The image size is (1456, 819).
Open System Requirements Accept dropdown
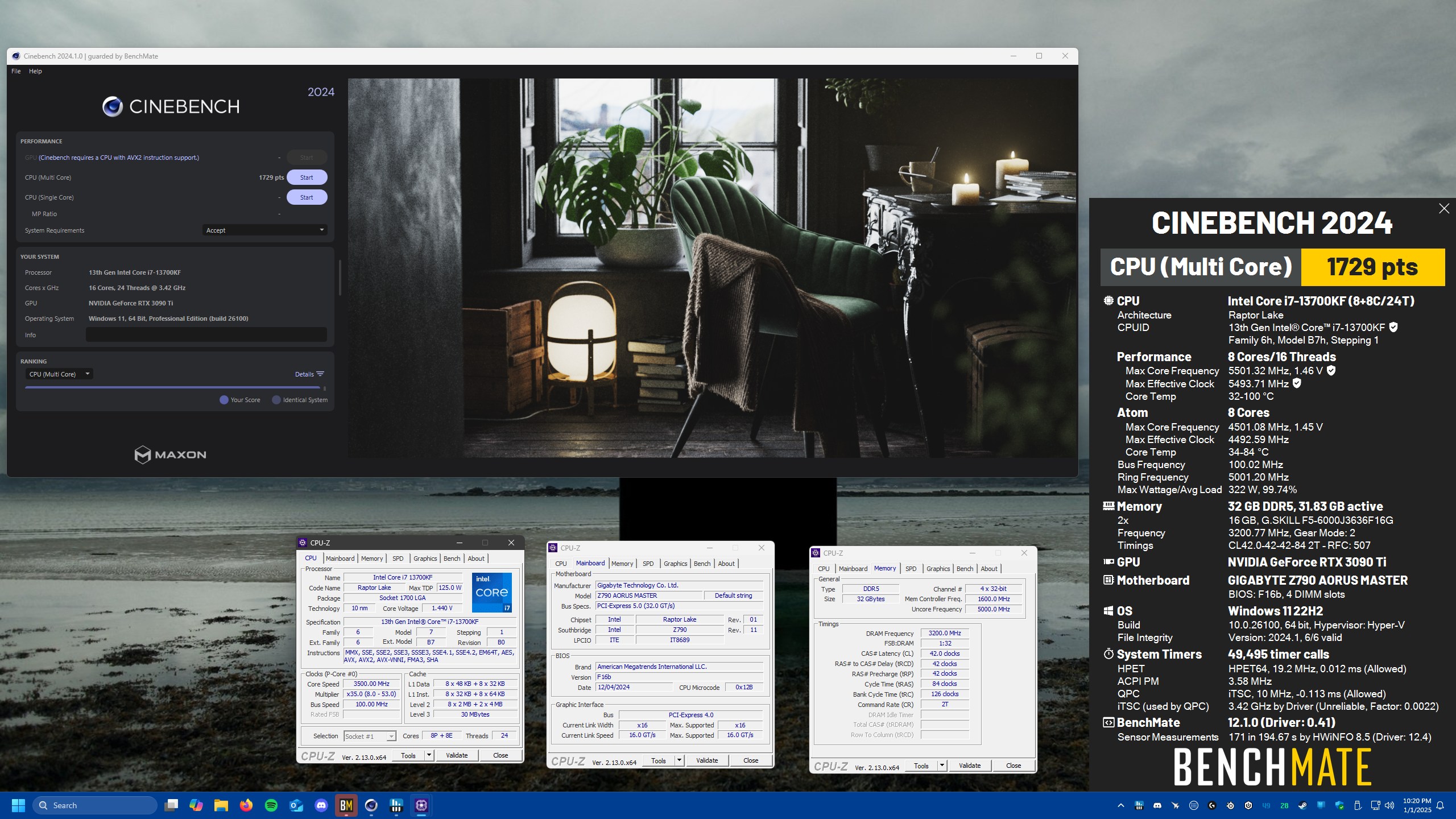[264, 230]
